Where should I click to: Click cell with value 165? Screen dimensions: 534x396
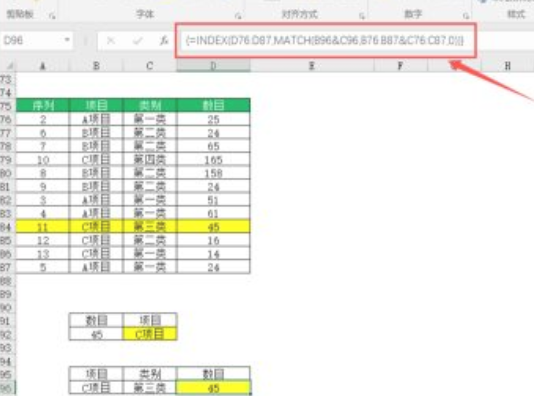[x=214, y=160]
